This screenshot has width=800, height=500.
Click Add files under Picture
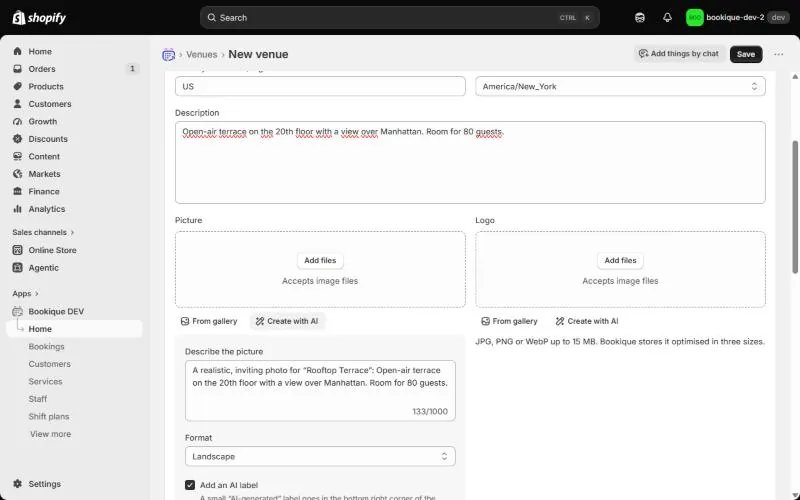(x=320, y=260)
